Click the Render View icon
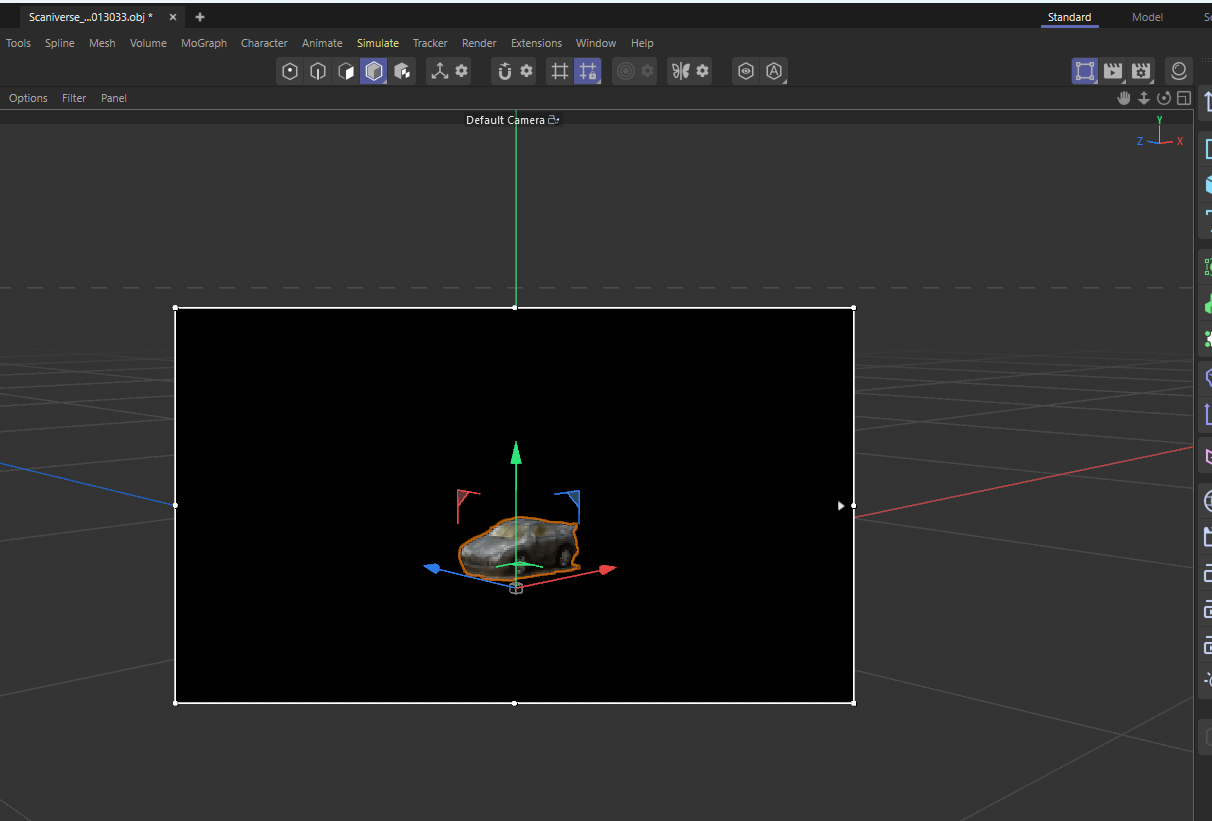 1084,71
